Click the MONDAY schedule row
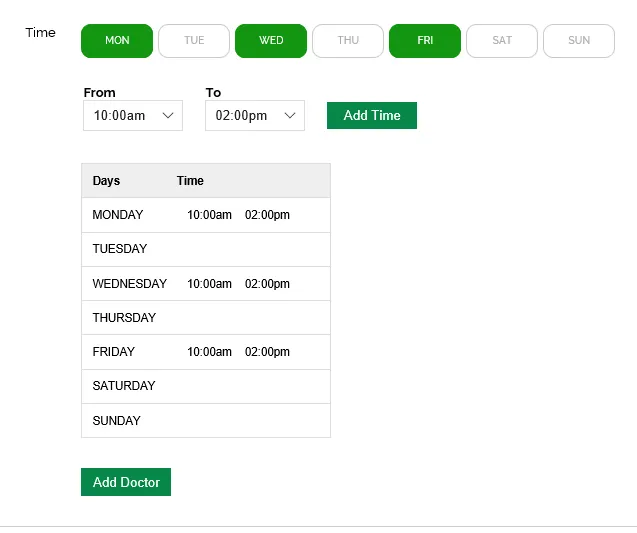The height and width of the screenshot is (533, 637). pyautogui.click(x=205, y=215)
